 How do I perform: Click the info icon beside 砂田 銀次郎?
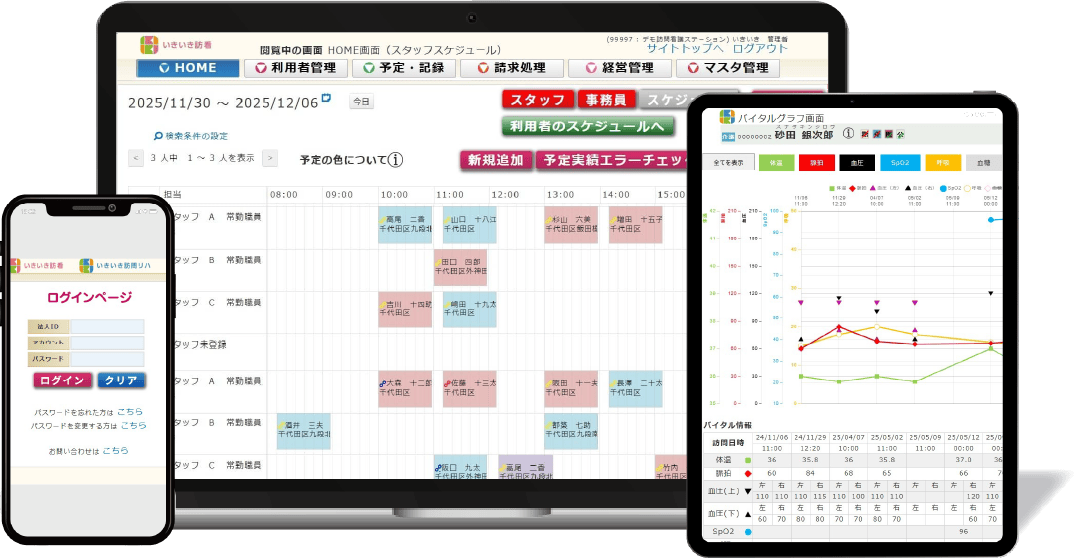point(848,134)
